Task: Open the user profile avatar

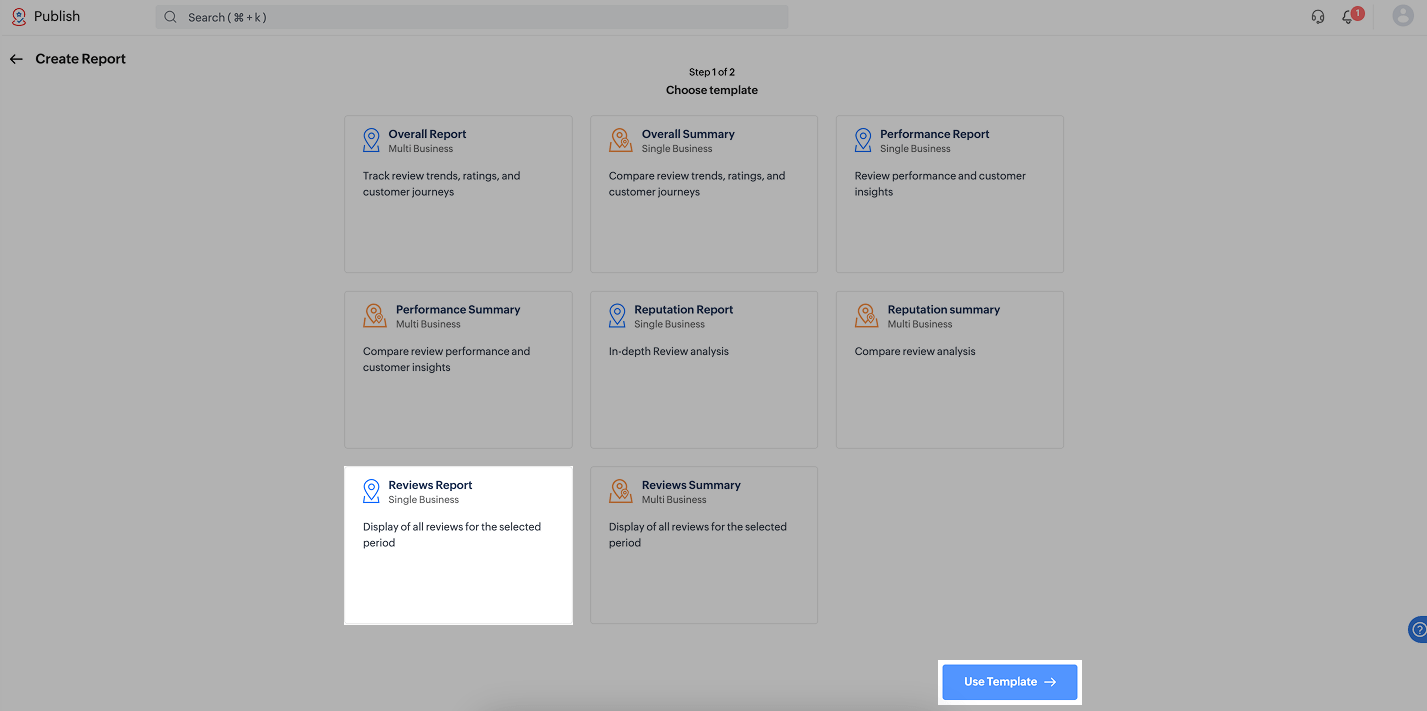Action: click(1403, 16)
